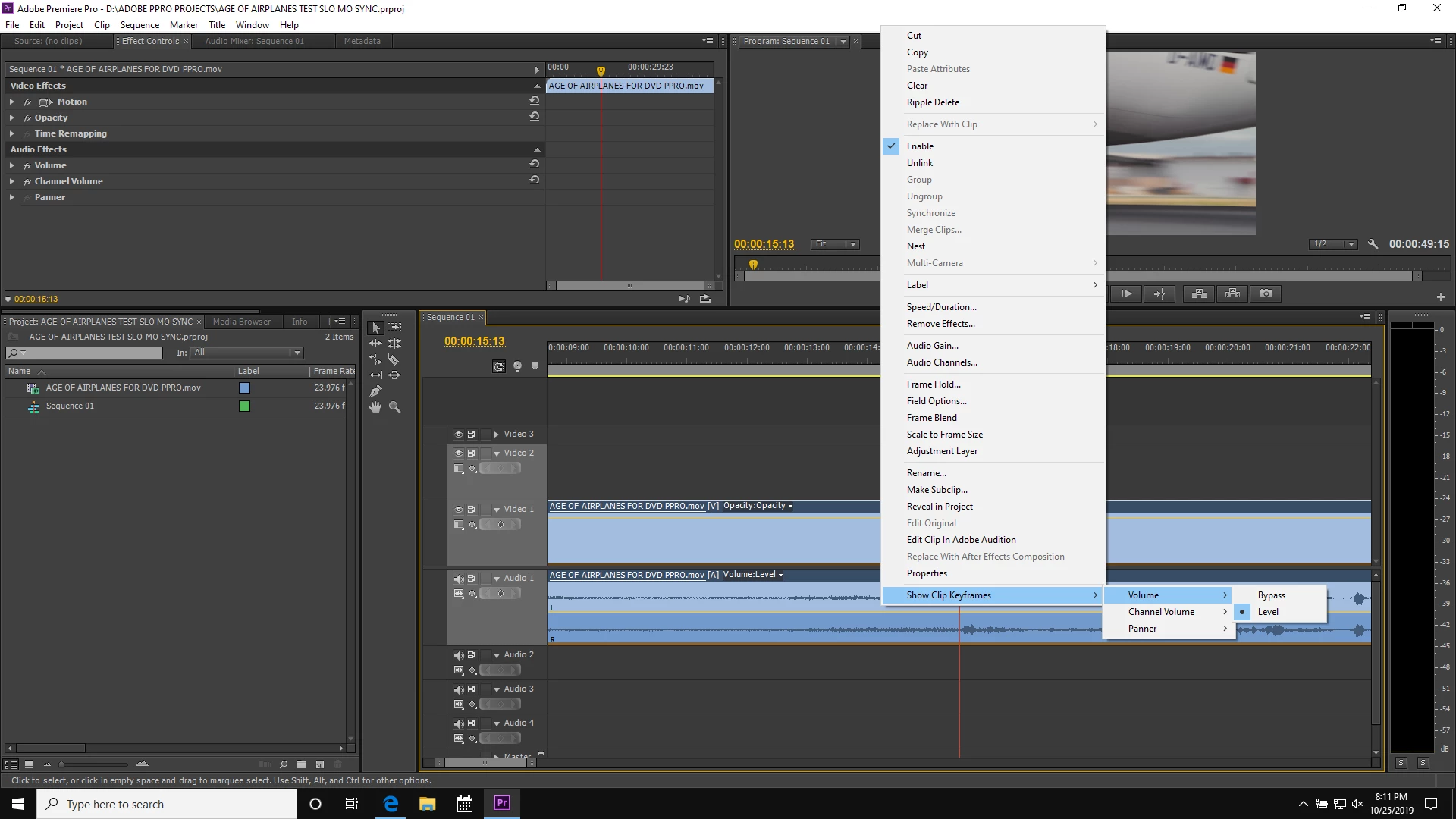1456x819 pixels.
Task: Select the Pen tool
Action: tap(375, 391)
